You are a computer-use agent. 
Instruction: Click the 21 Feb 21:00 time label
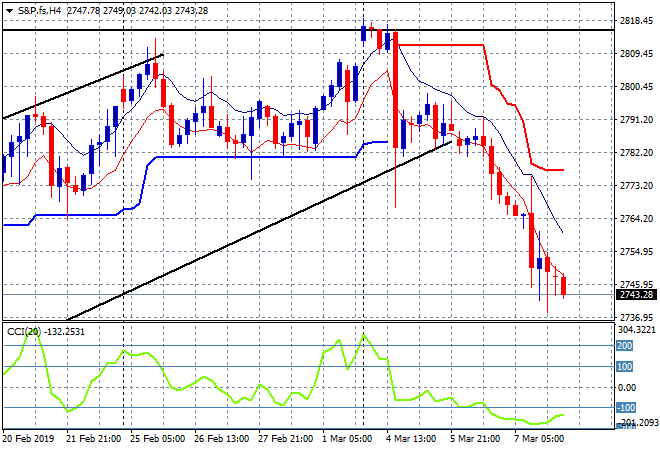click(x=93, y=439)
